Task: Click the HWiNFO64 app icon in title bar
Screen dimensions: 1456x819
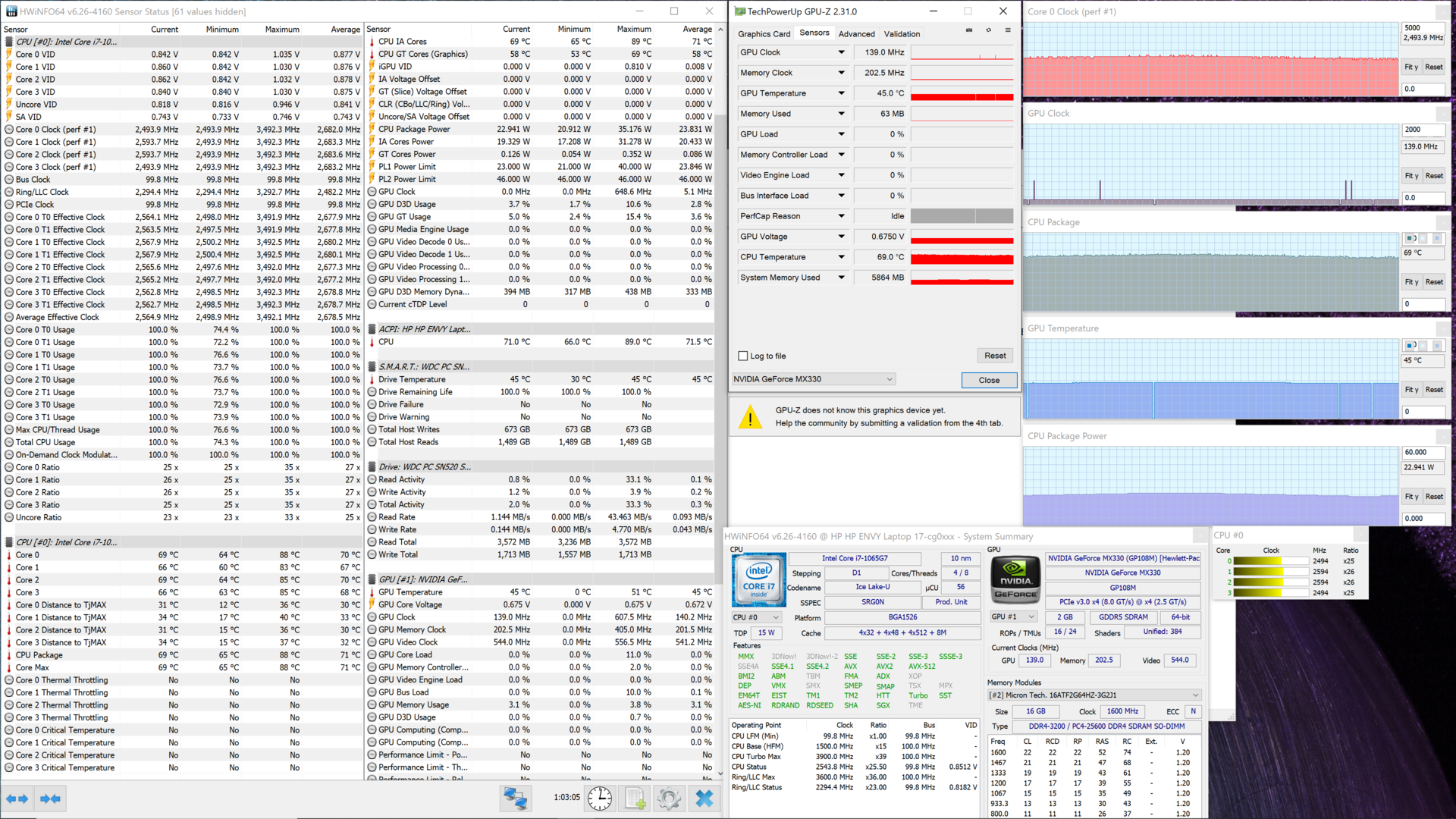Action: (x=11, y=11)
